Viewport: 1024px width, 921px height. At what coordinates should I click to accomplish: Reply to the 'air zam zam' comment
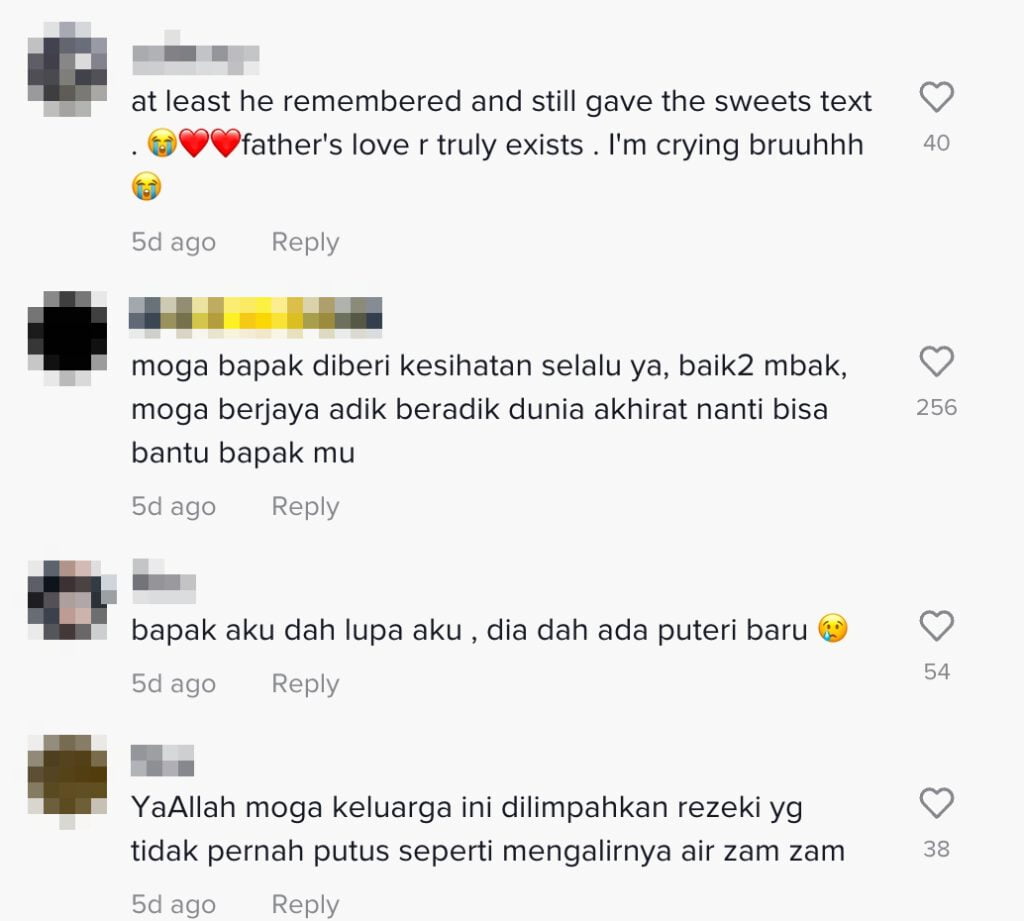[x=305, y=904]
